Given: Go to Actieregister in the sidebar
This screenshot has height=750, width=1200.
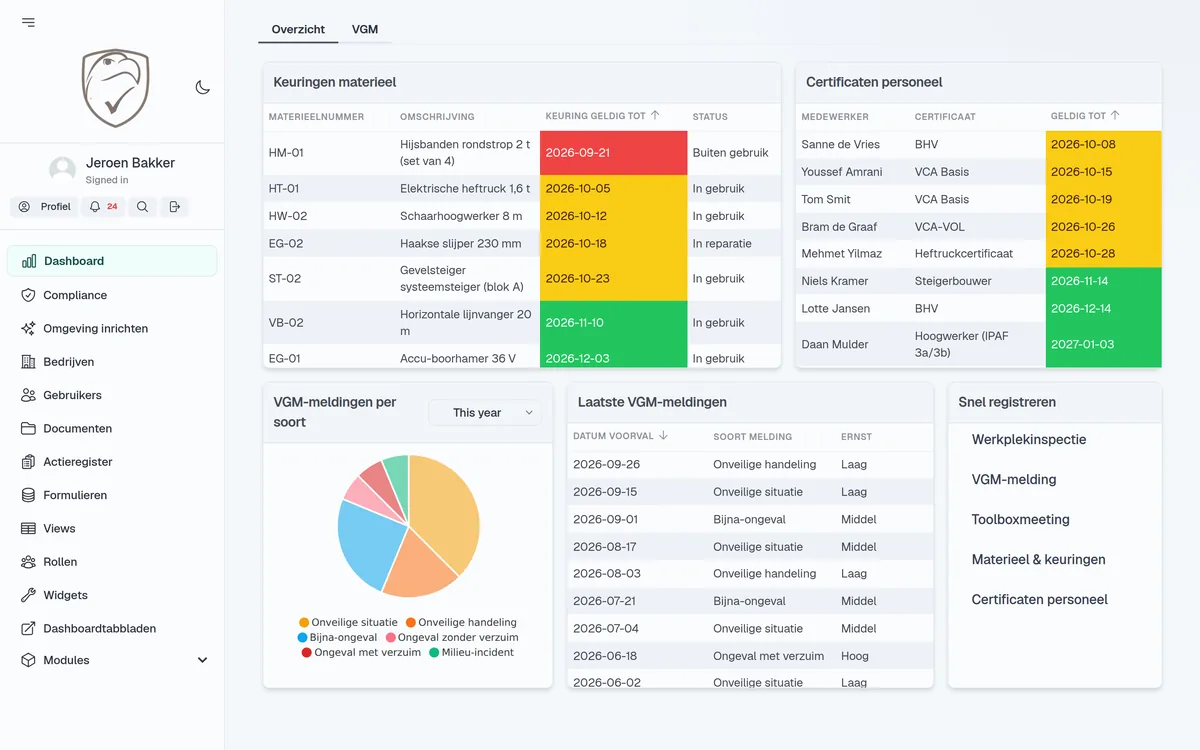Looking at the screenshot, I should coord(112,462).
